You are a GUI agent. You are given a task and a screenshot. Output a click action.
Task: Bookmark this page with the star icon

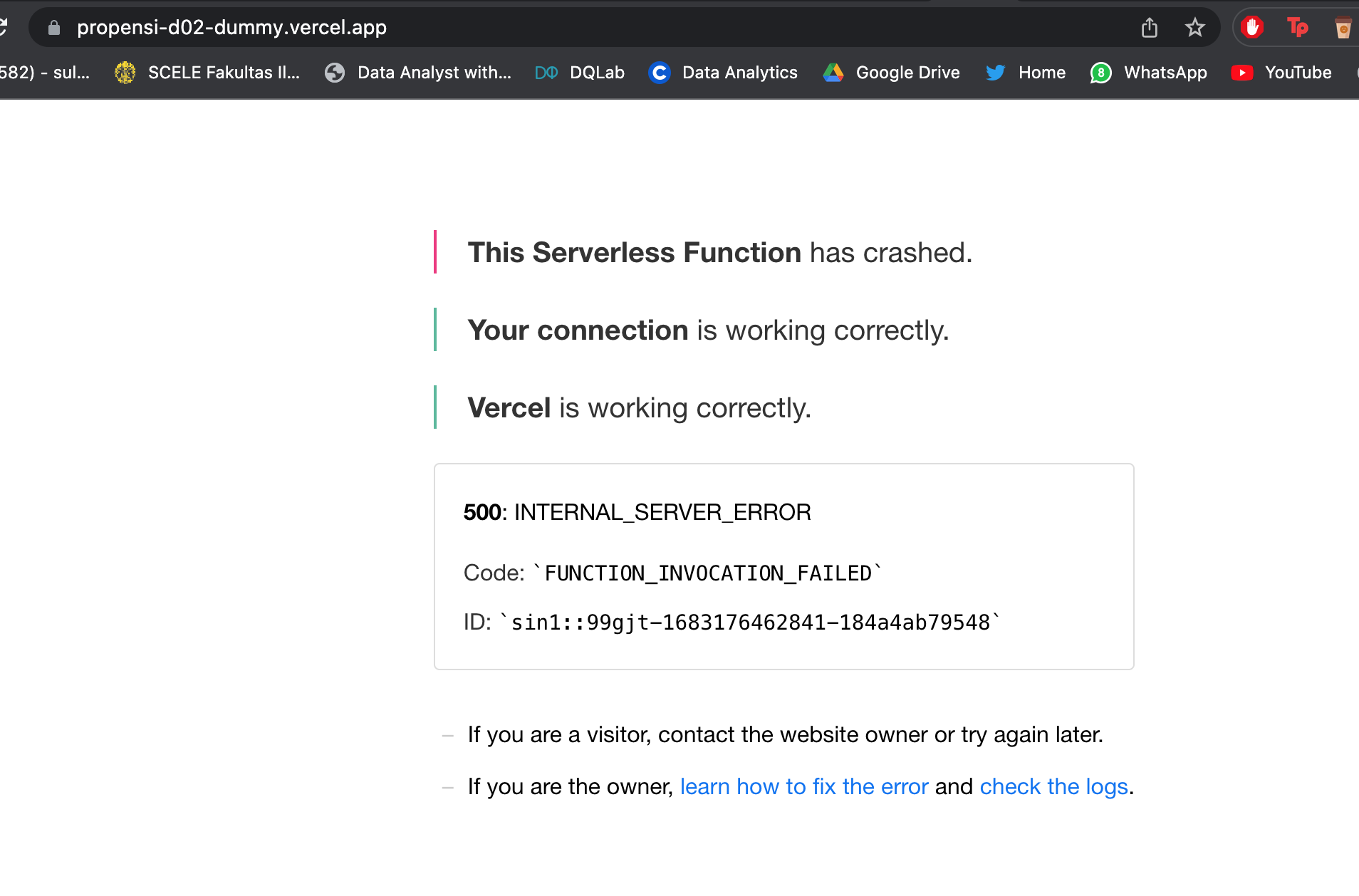[x=1196, y=27]
